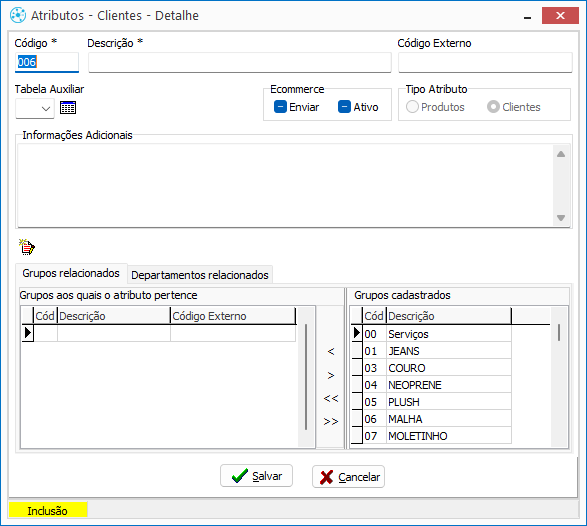Toggle the Ativo ecommerce checkbox
Image resolution: width=587 pixels, height=526 pixels.
pos(344,107)
